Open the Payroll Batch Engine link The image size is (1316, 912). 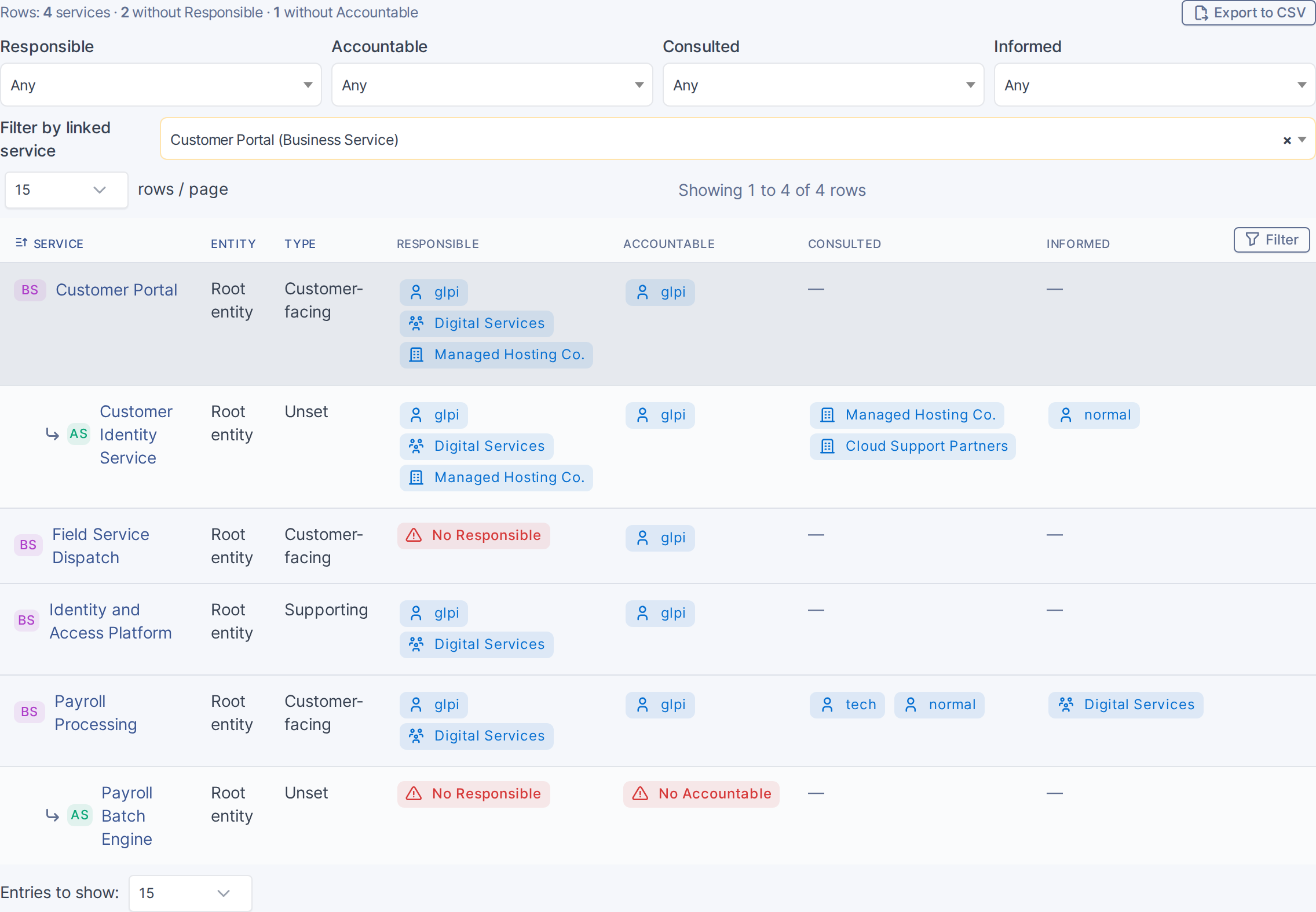(127, 816)
